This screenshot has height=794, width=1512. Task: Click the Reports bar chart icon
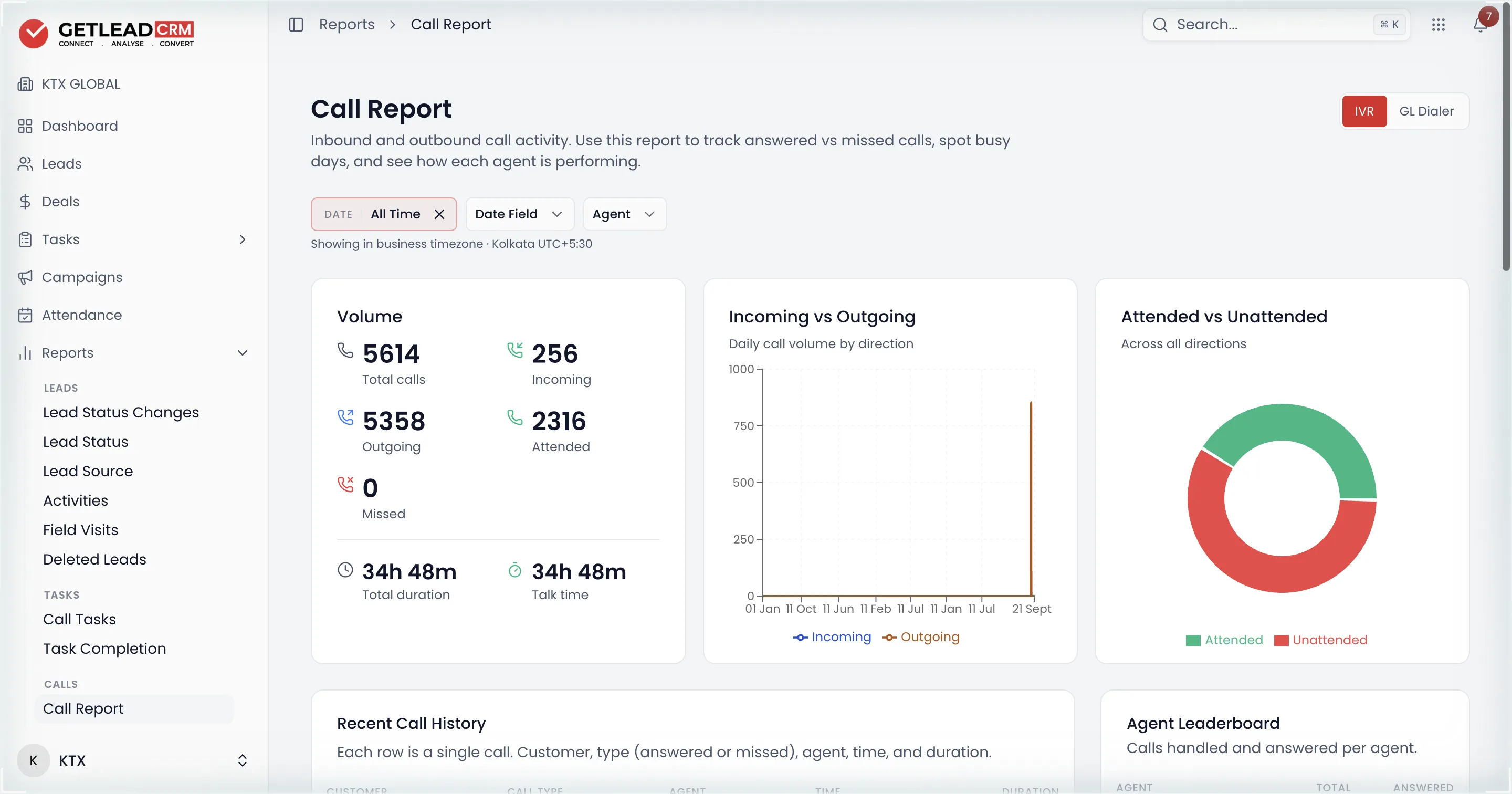pyautogui.click(x=25, y=353)
